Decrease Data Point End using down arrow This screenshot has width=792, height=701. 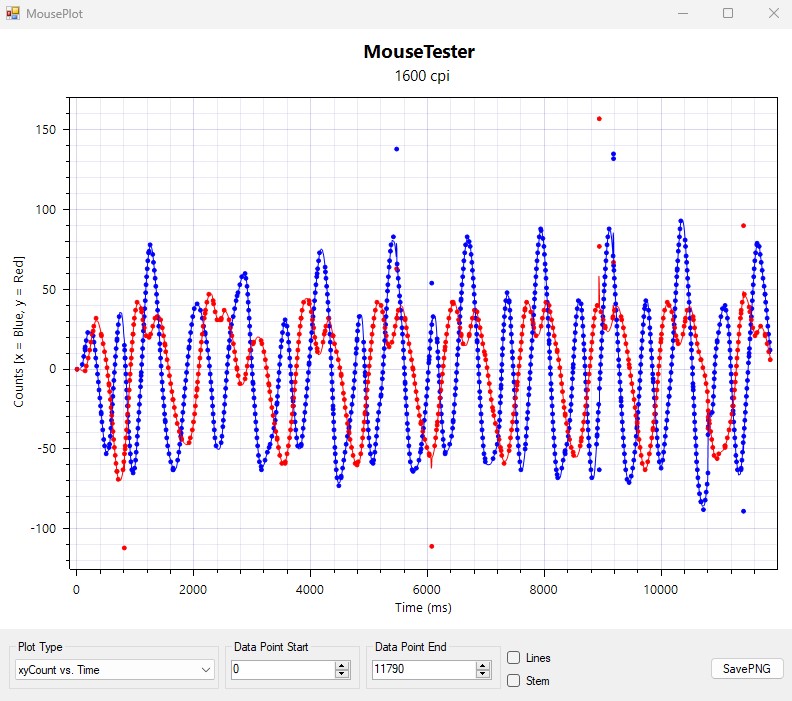point(483,674)
